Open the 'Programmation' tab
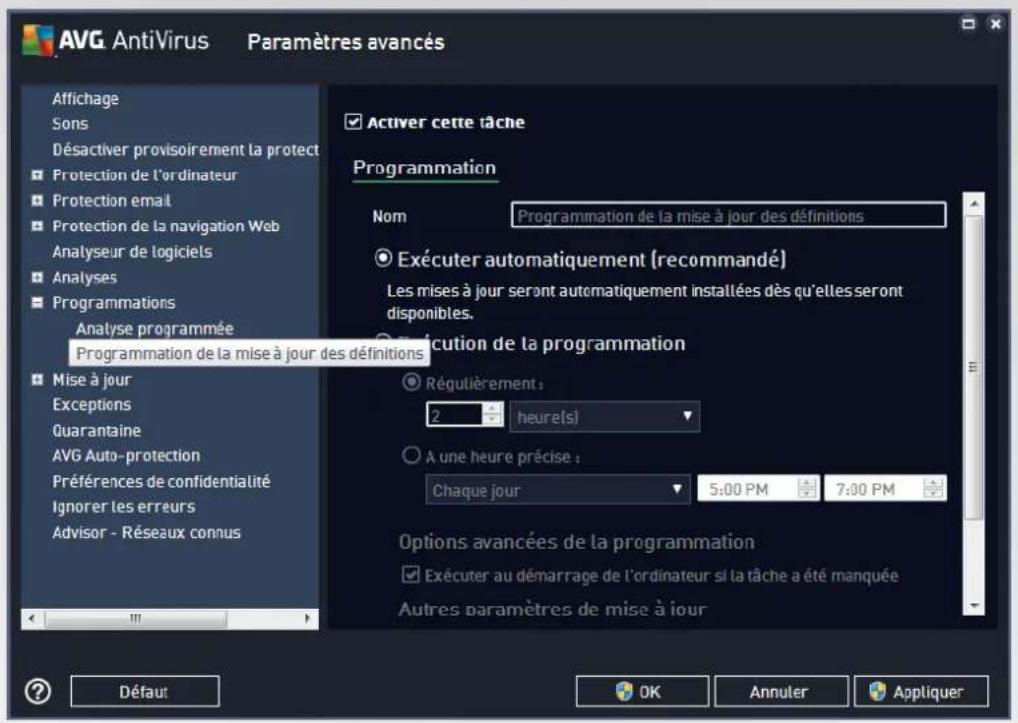Viewport: 1018px width, 723px height. tap(425, 168)
